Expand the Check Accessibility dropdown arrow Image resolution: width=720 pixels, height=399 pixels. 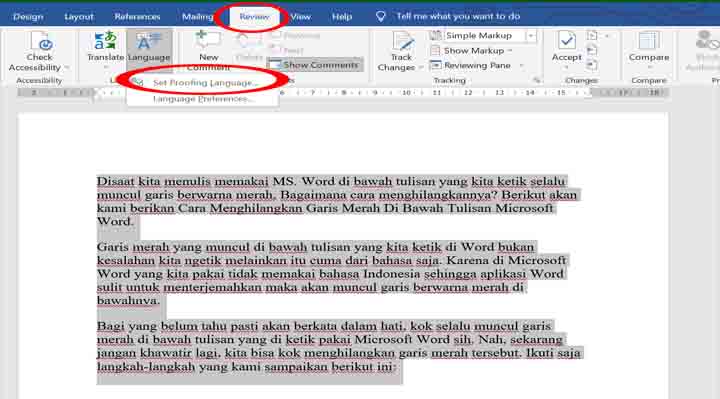coord(67,67)
